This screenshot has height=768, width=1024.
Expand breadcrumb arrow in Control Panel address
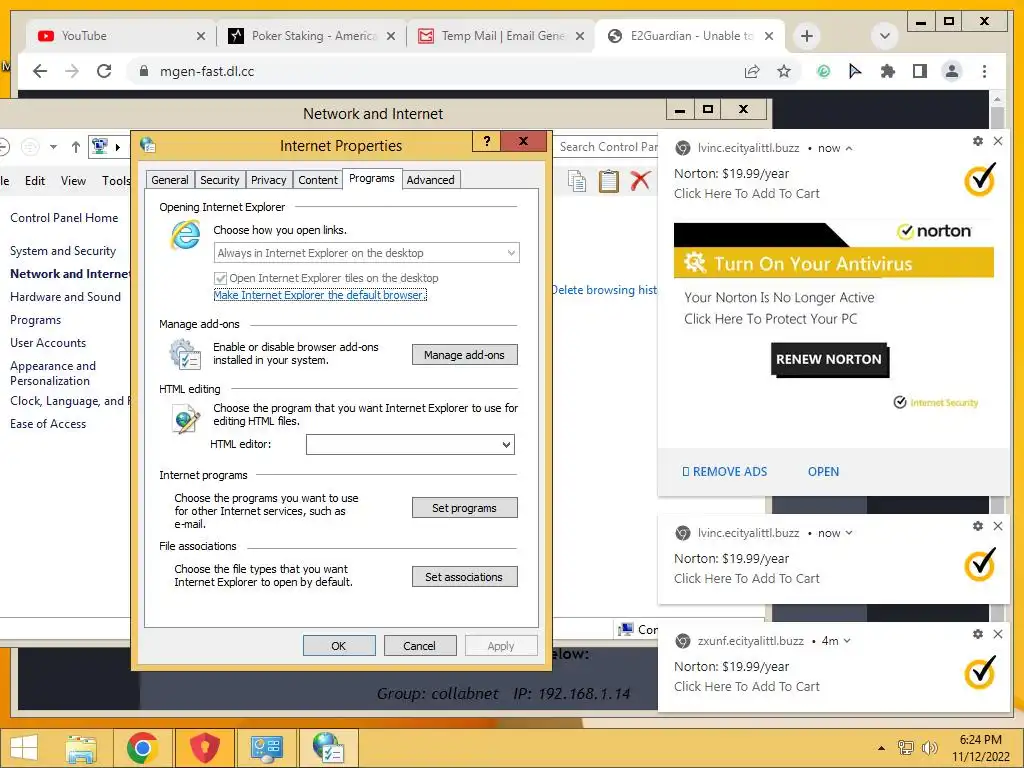[x=118, y=147]
